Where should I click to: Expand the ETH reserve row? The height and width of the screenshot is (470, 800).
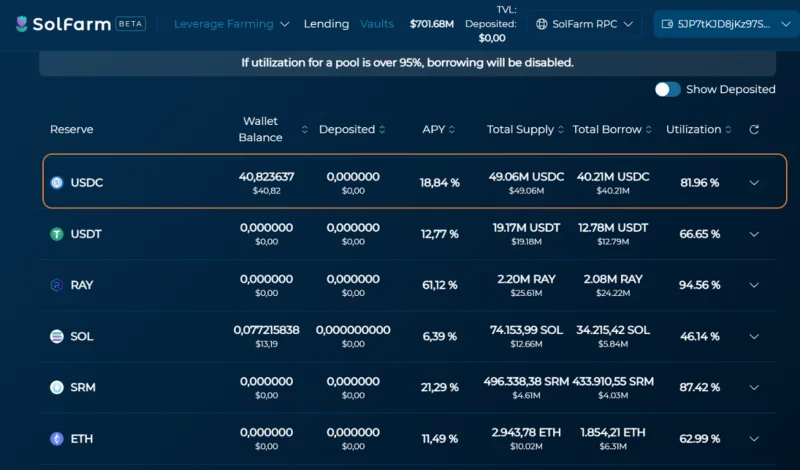[754, 439]
